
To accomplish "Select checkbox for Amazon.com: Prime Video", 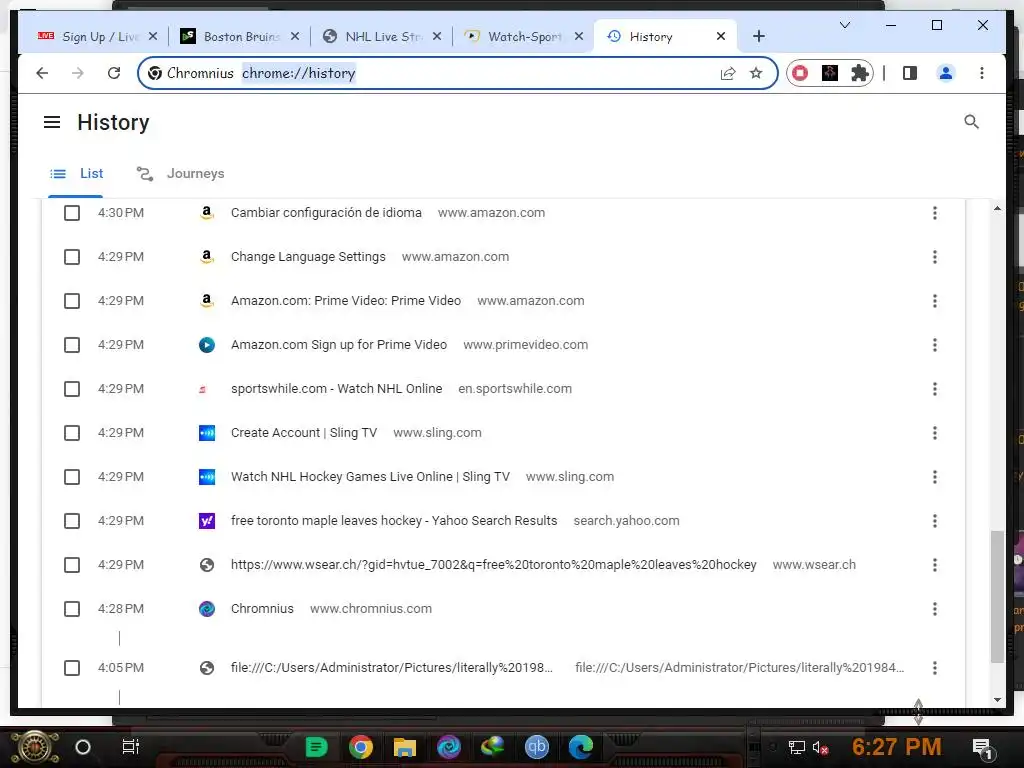I will coord(72,301).
